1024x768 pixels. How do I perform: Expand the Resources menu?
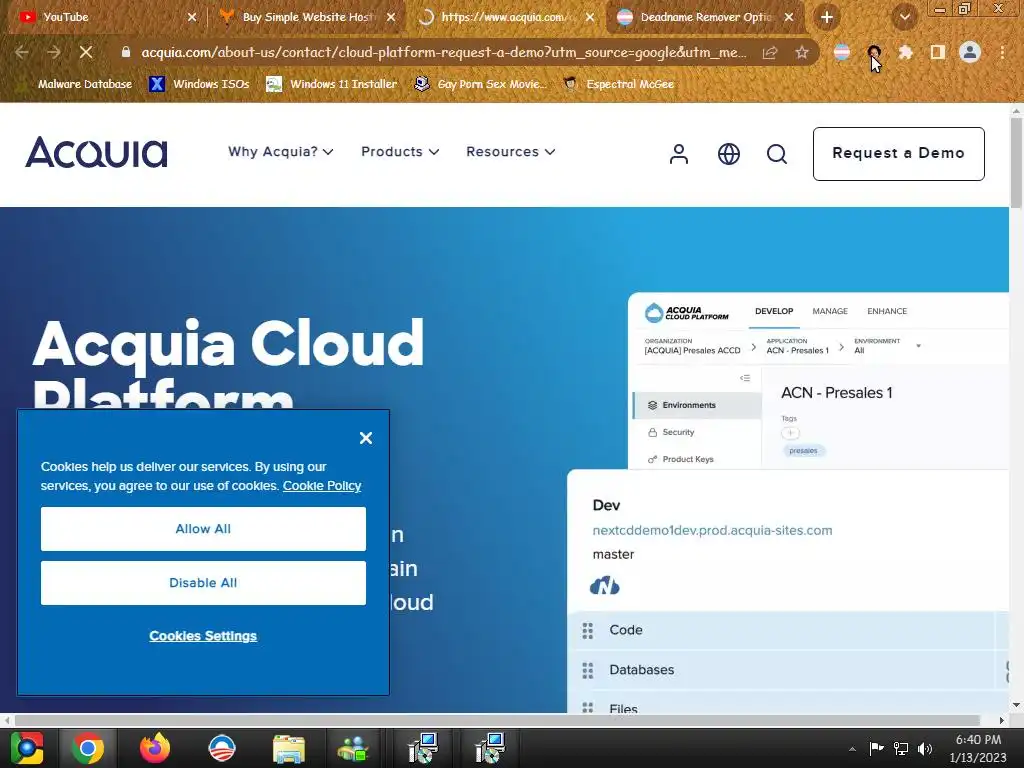coord(511,152)
